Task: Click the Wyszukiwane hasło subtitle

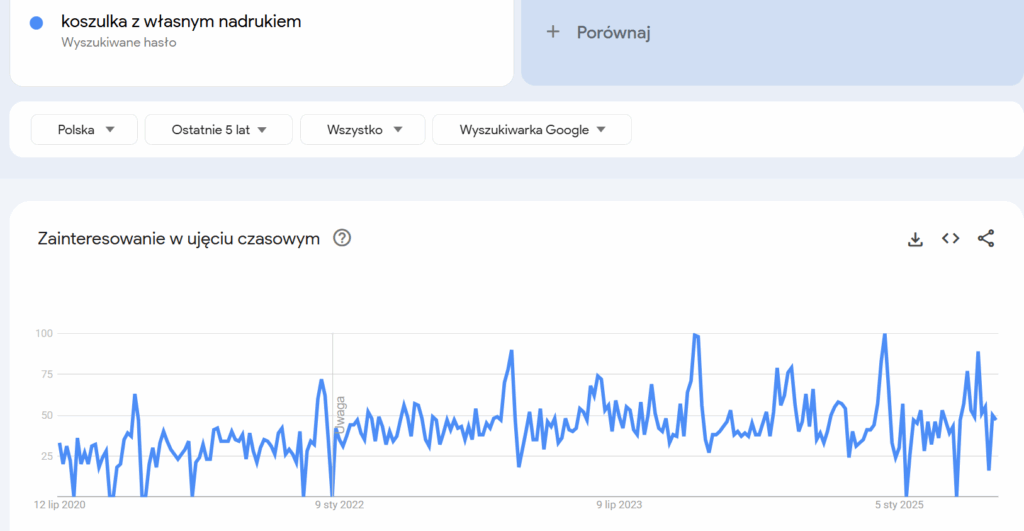Action: [119, 42]
